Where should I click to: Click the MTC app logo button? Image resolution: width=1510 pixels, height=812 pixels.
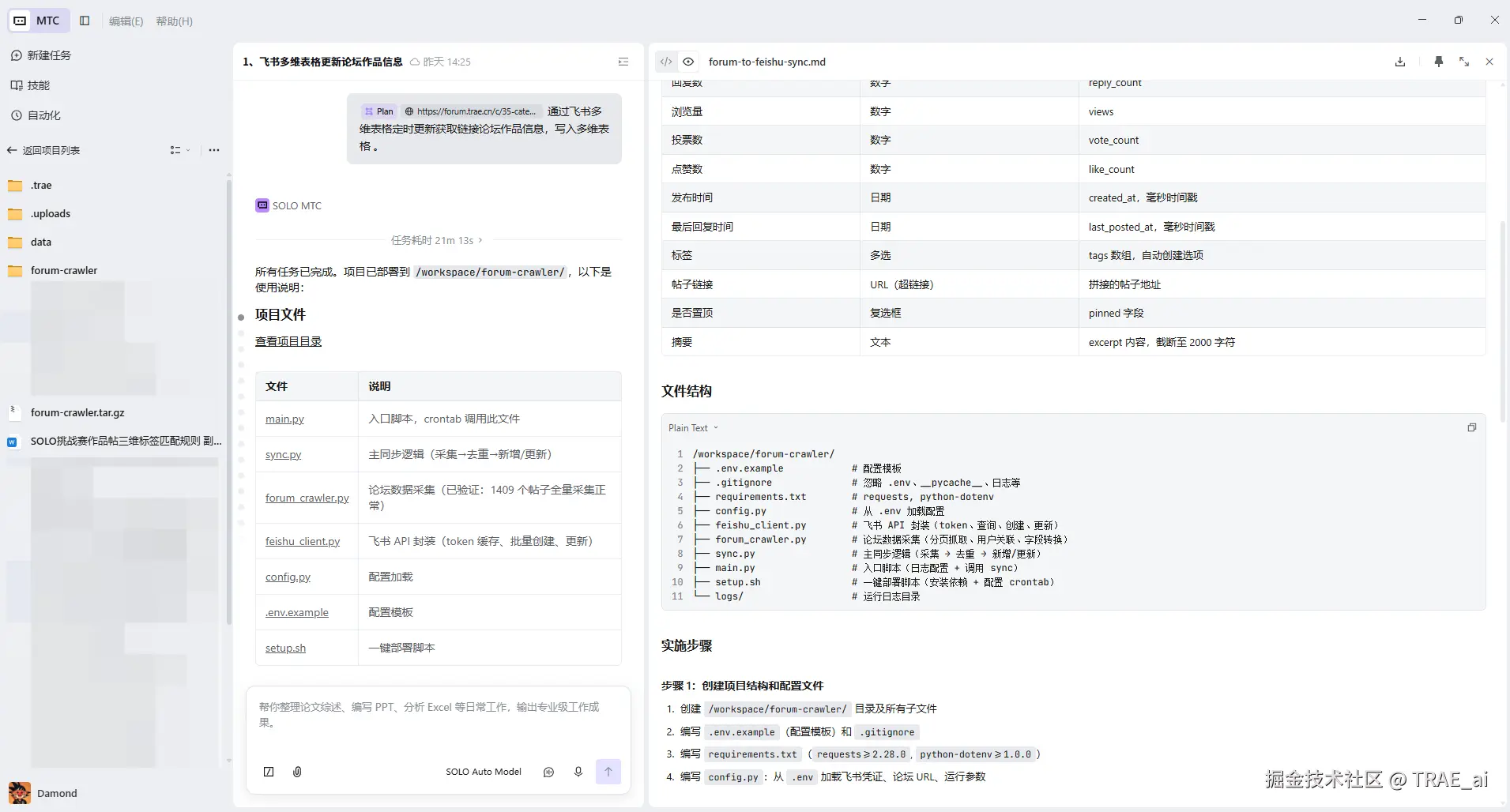pyautogui.click(x=39, y=21)
